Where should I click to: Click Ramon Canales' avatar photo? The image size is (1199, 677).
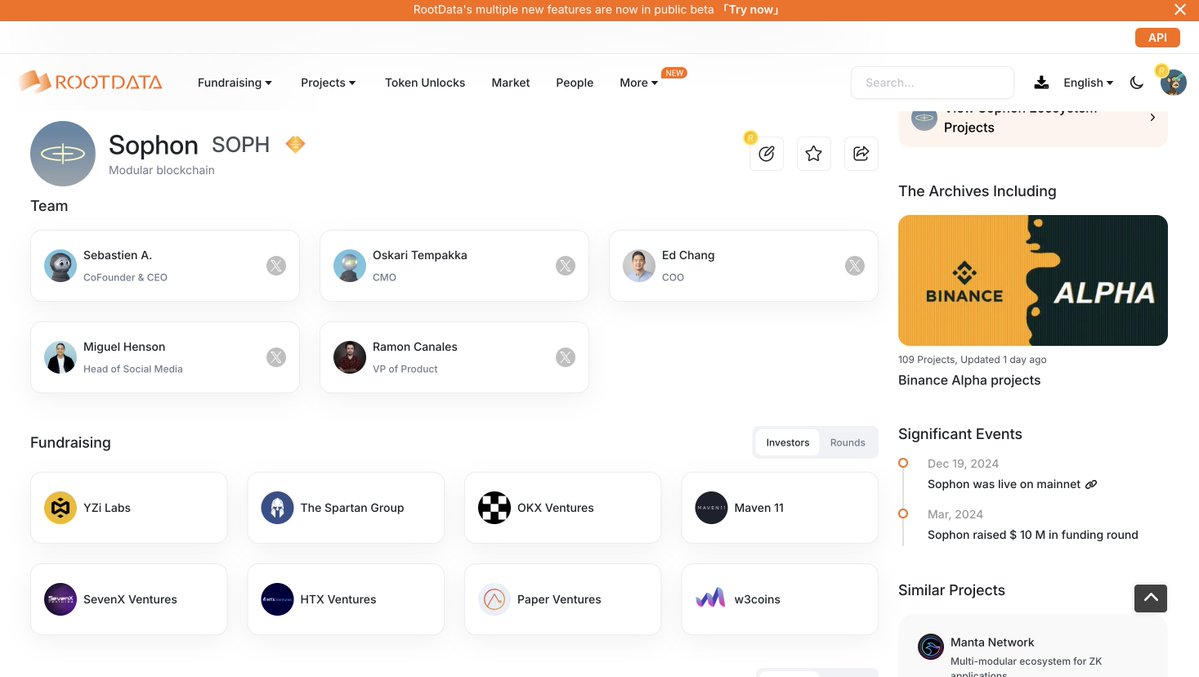click(349, 357)
